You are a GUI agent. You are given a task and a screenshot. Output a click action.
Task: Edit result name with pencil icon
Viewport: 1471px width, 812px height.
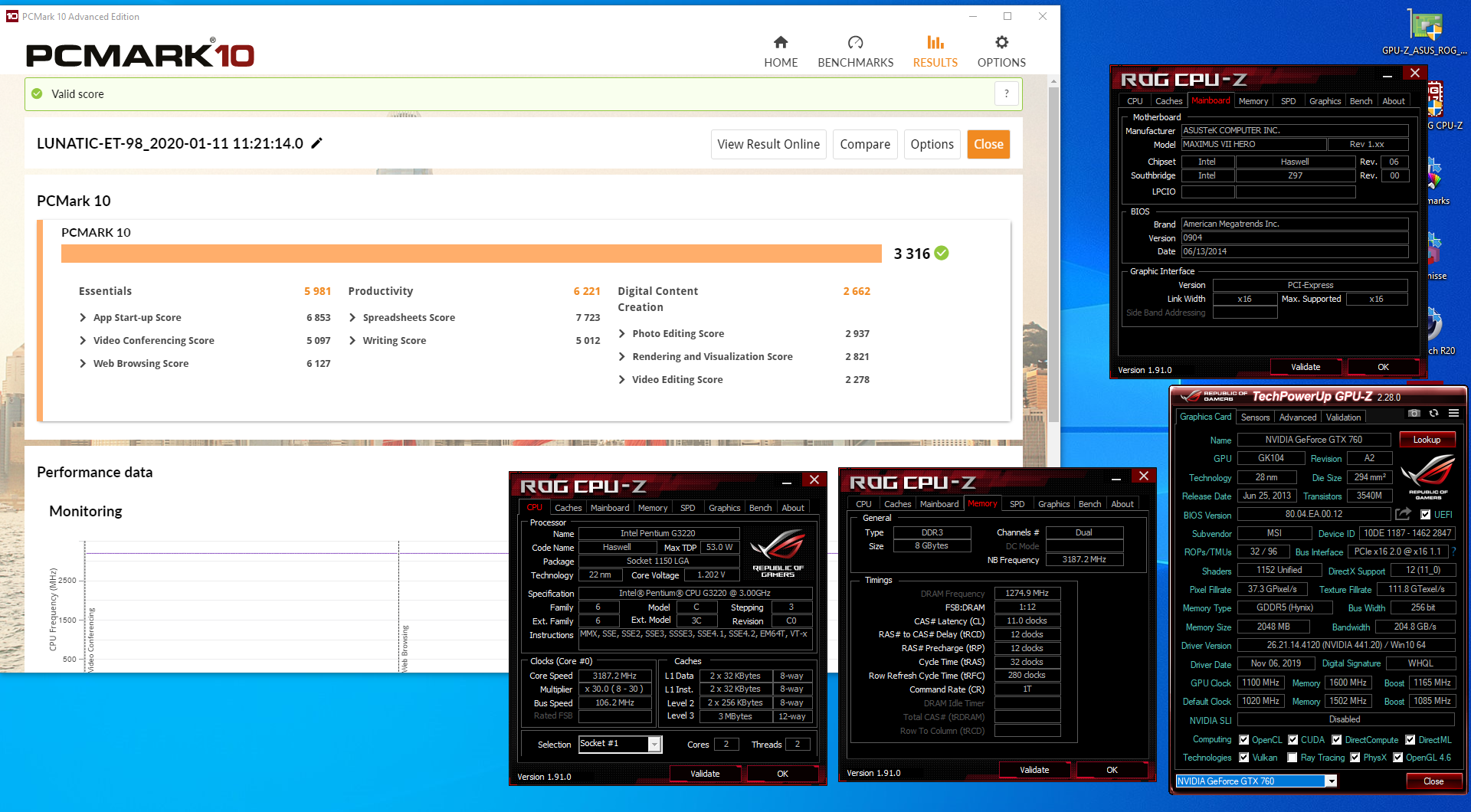click(316, 143)
